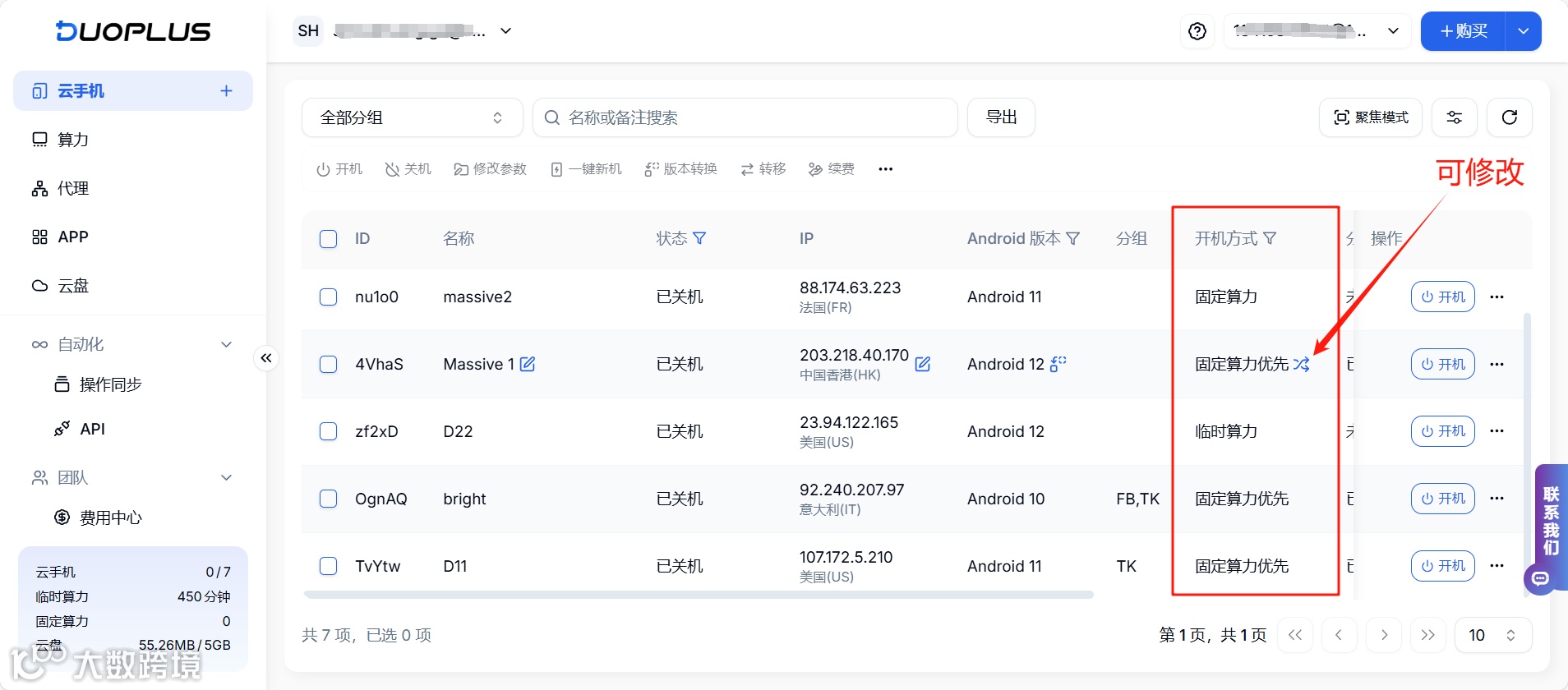The height and width of the screenshot is (690, 1568).
Task: Click the 导出 export button
Action: pos(1000,117)
